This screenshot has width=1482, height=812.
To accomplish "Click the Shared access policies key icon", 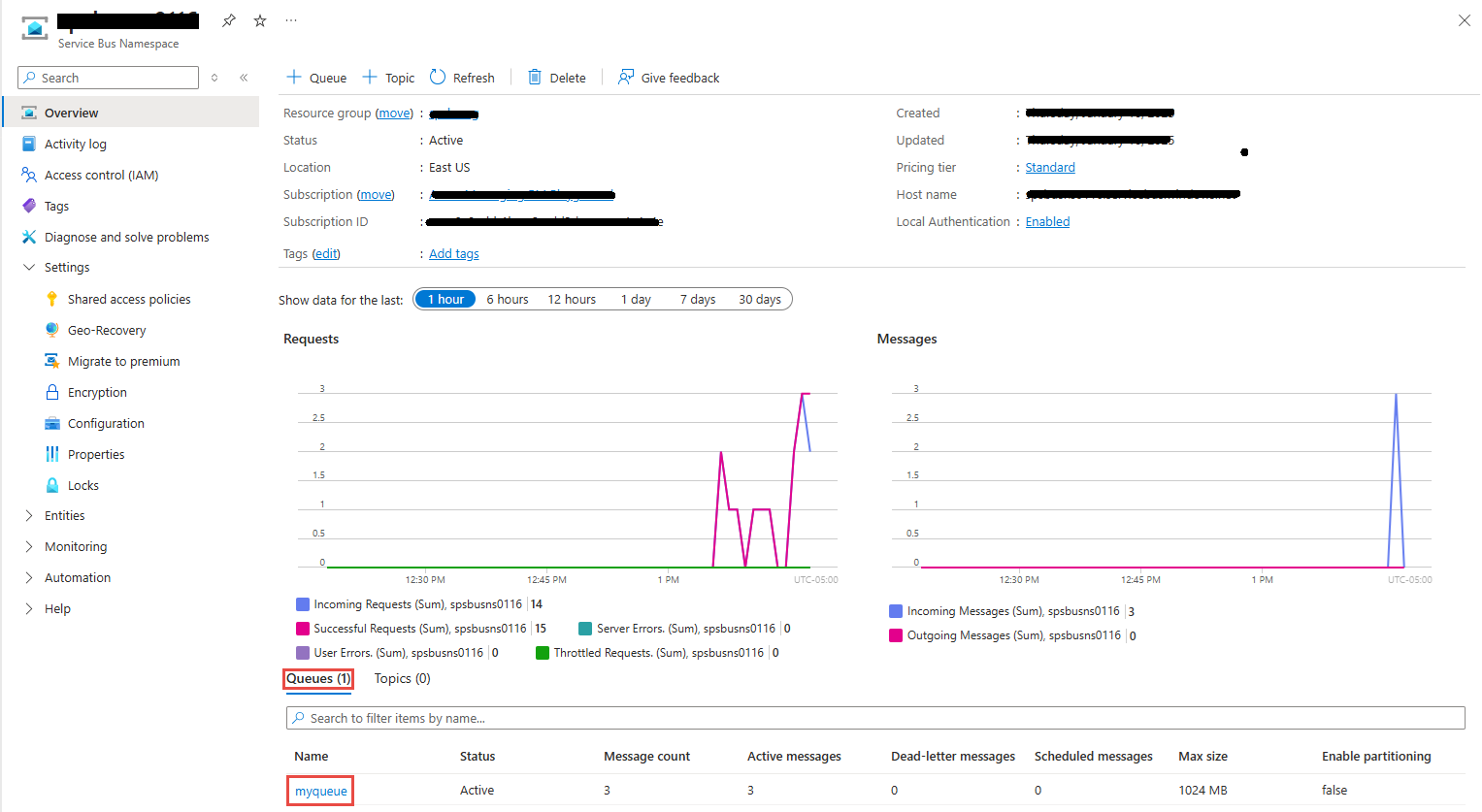I will (52, 299).
